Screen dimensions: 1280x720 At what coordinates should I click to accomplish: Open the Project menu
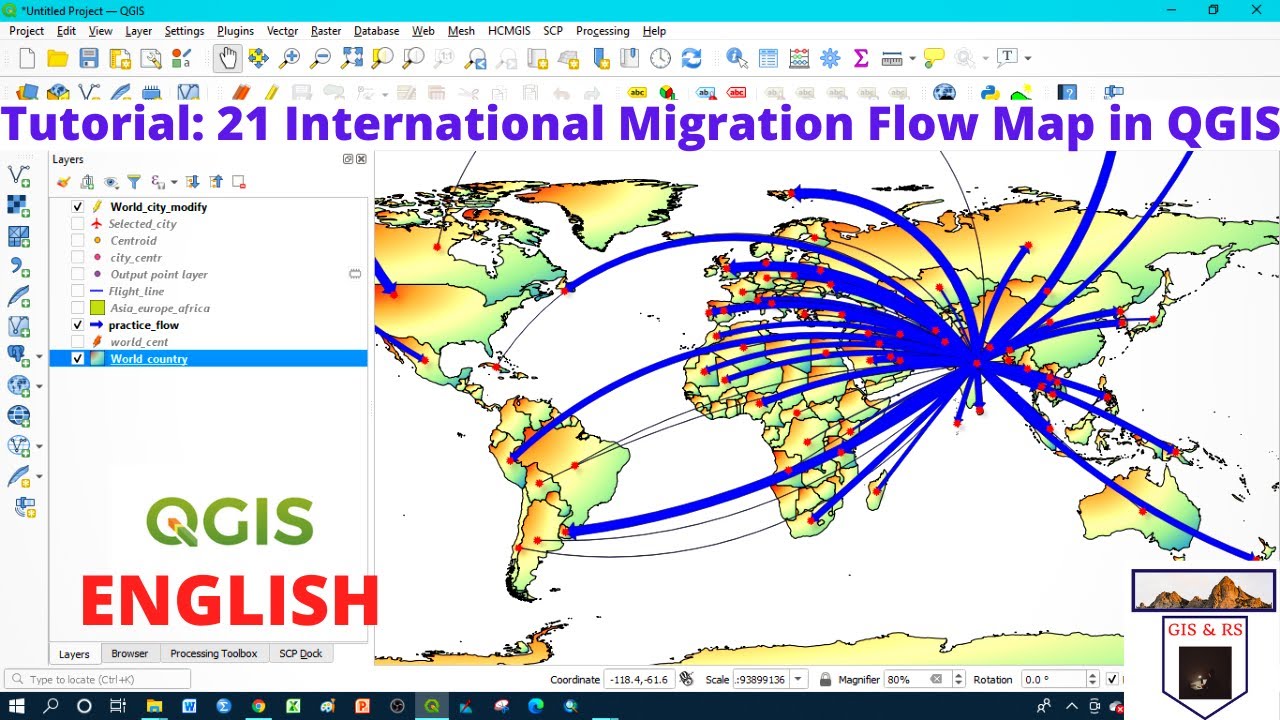27,31
